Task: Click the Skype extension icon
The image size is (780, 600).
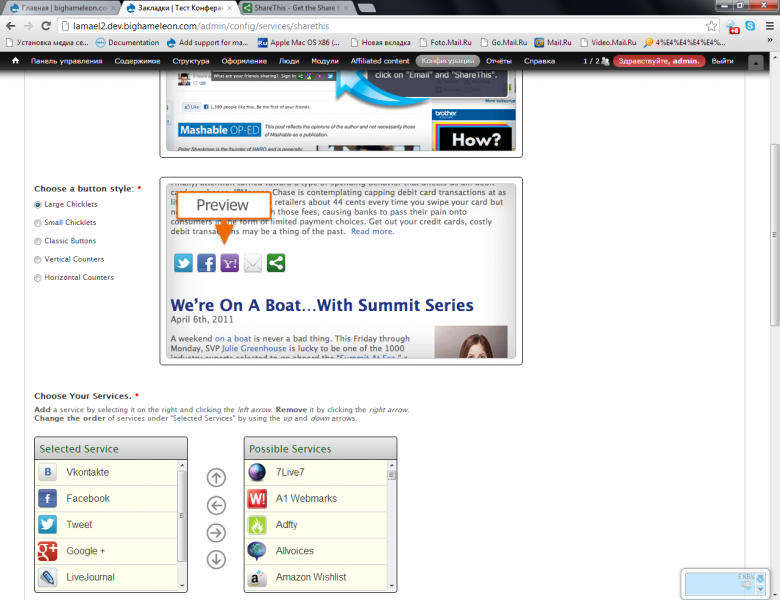Action: pyautogui.click(x=750, y=26)
